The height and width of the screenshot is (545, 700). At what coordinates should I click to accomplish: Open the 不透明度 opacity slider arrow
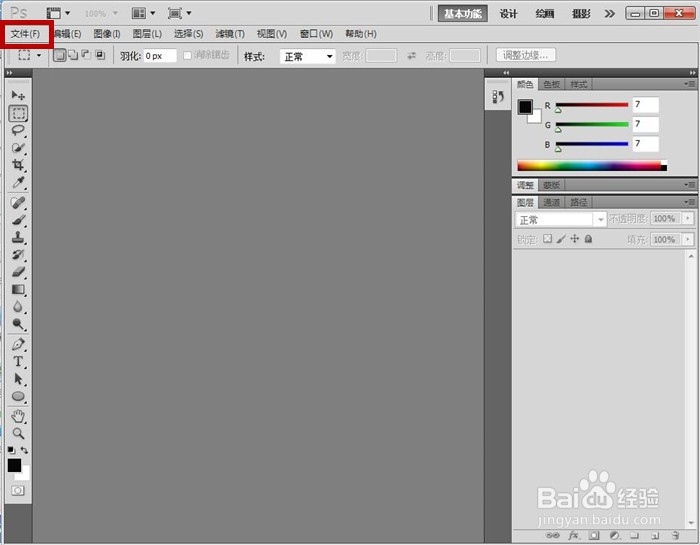pos(688,219)
